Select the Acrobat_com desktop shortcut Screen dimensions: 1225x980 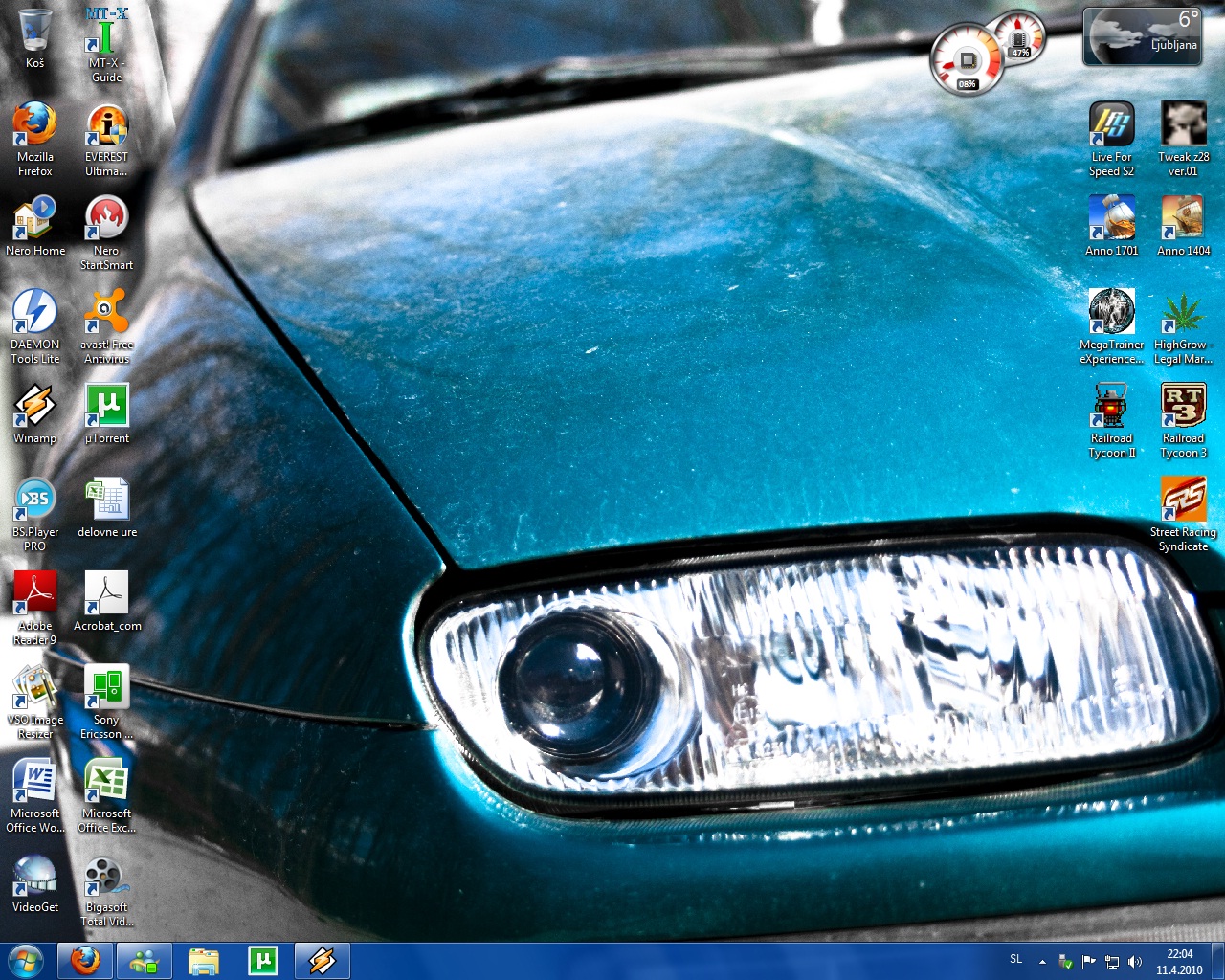point(106,602)
